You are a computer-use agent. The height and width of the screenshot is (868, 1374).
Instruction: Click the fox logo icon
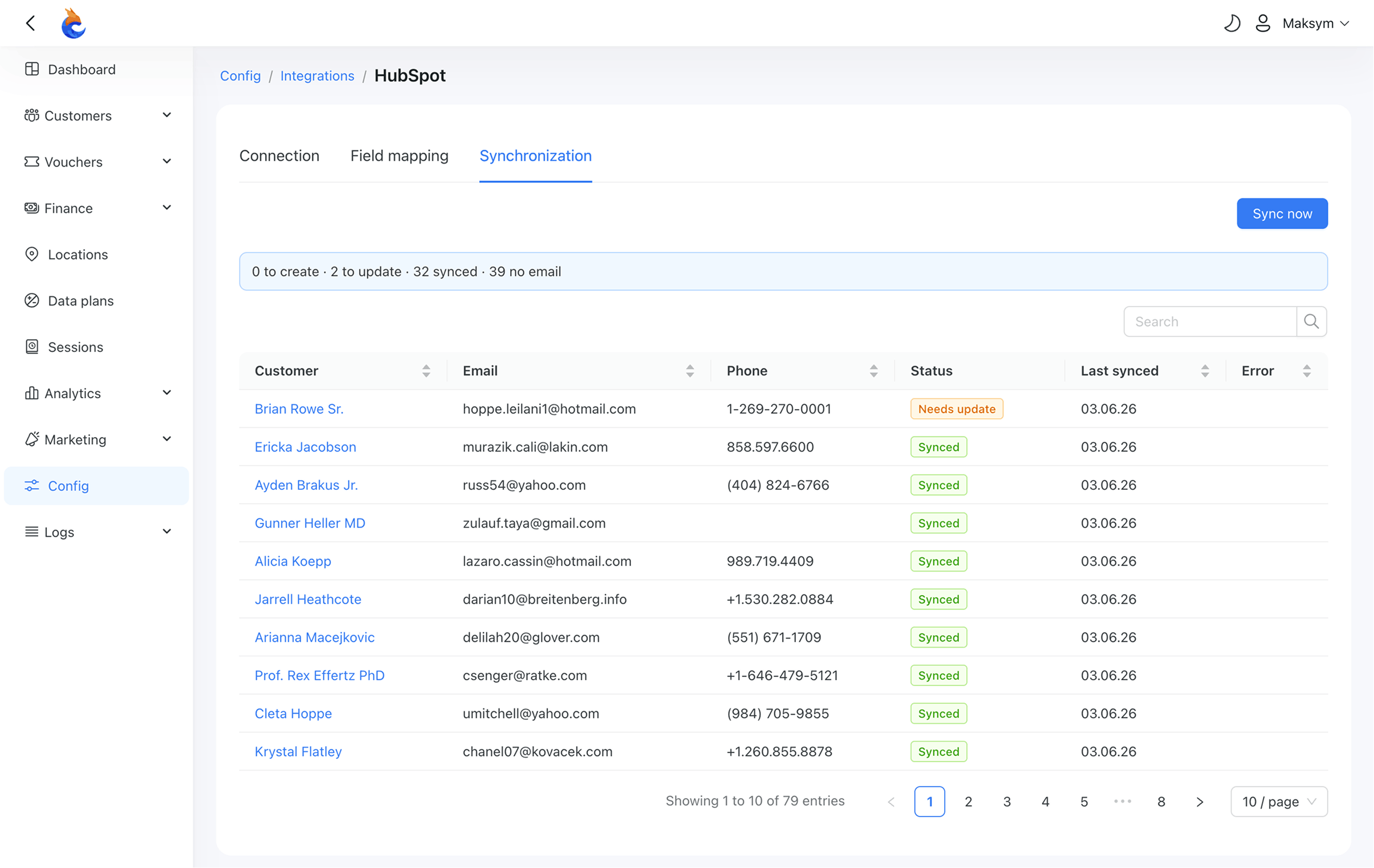[73, 23]
